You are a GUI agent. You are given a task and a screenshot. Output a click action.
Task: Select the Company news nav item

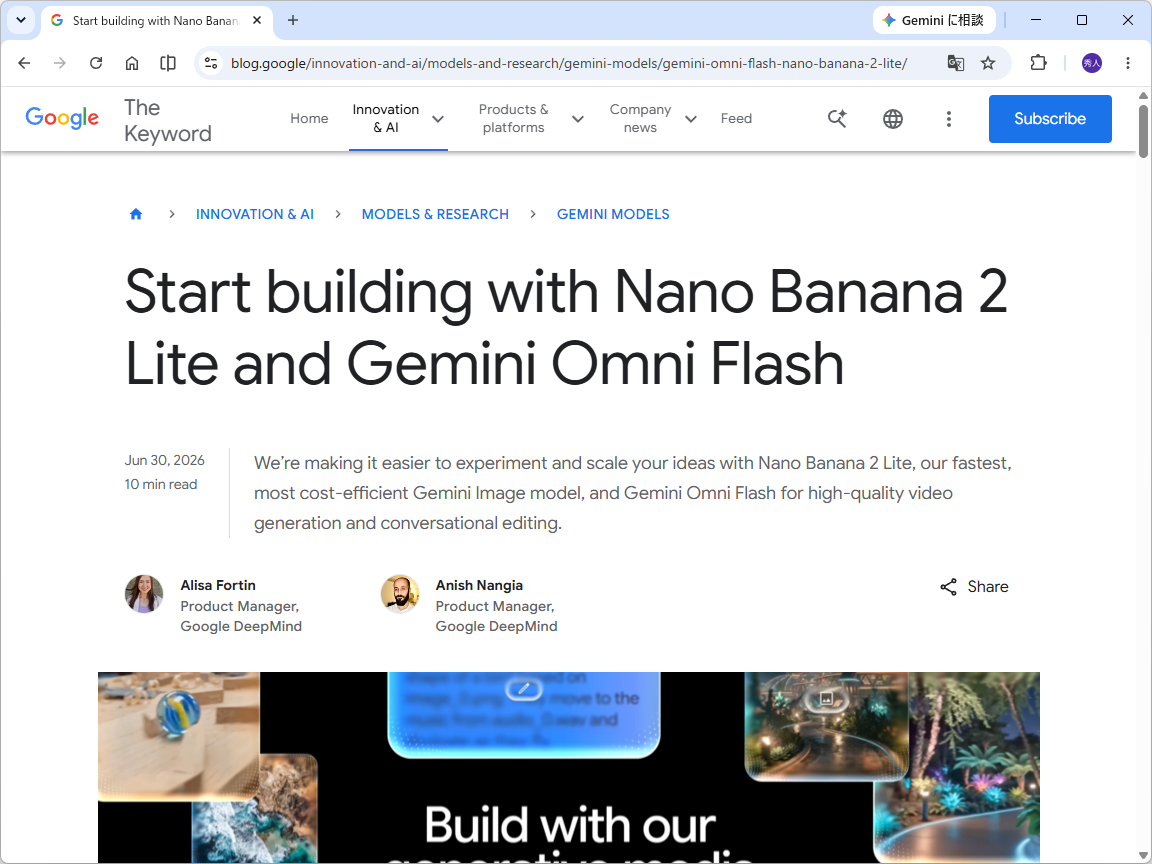point(640,118)
